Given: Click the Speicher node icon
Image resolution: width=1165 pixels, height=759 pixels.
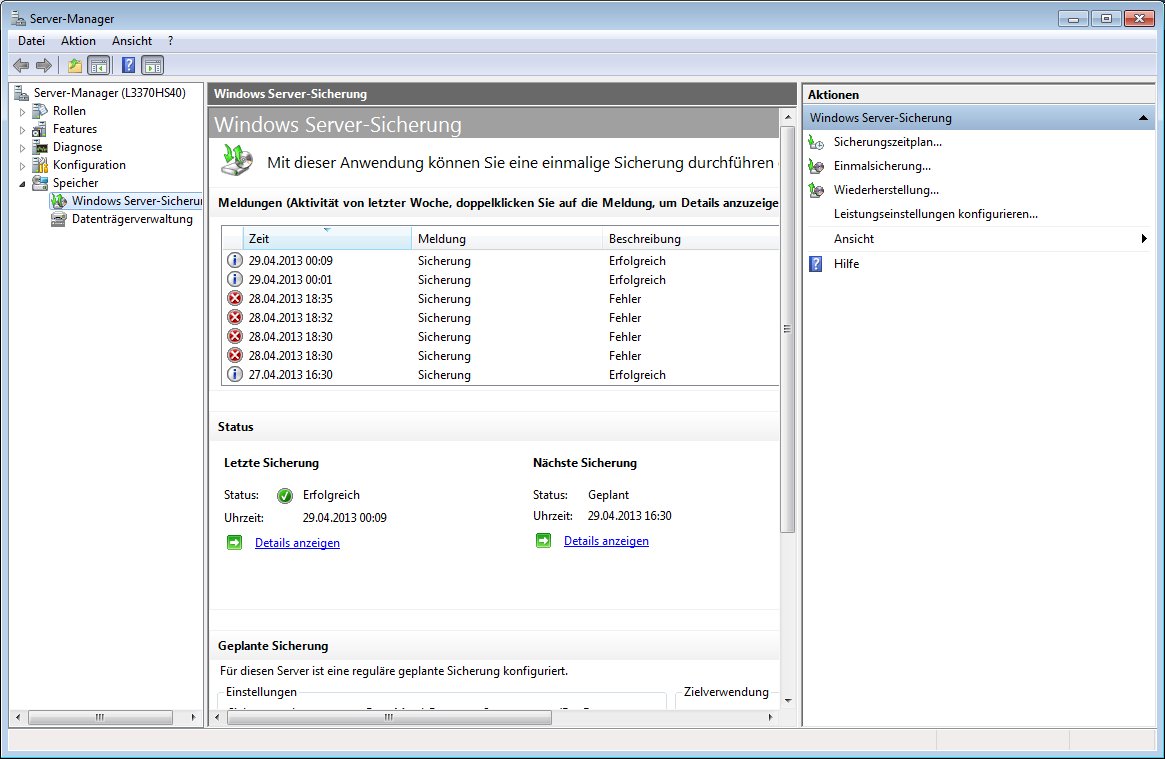Looking at the screenshot, I should point(40,183).
